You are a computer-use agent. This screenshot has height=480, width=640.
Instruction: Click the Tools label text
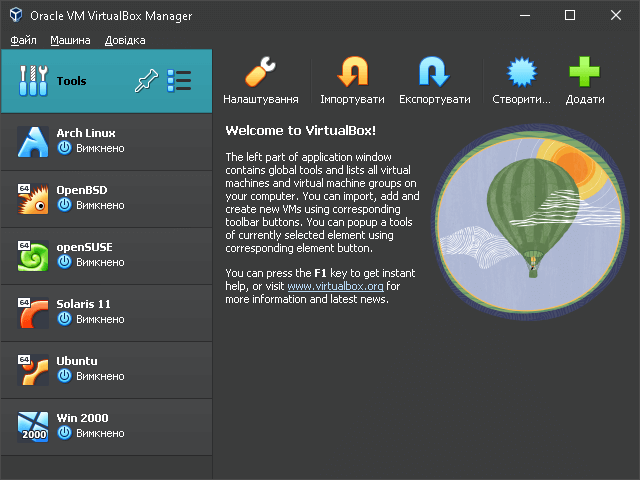point(71,81)
